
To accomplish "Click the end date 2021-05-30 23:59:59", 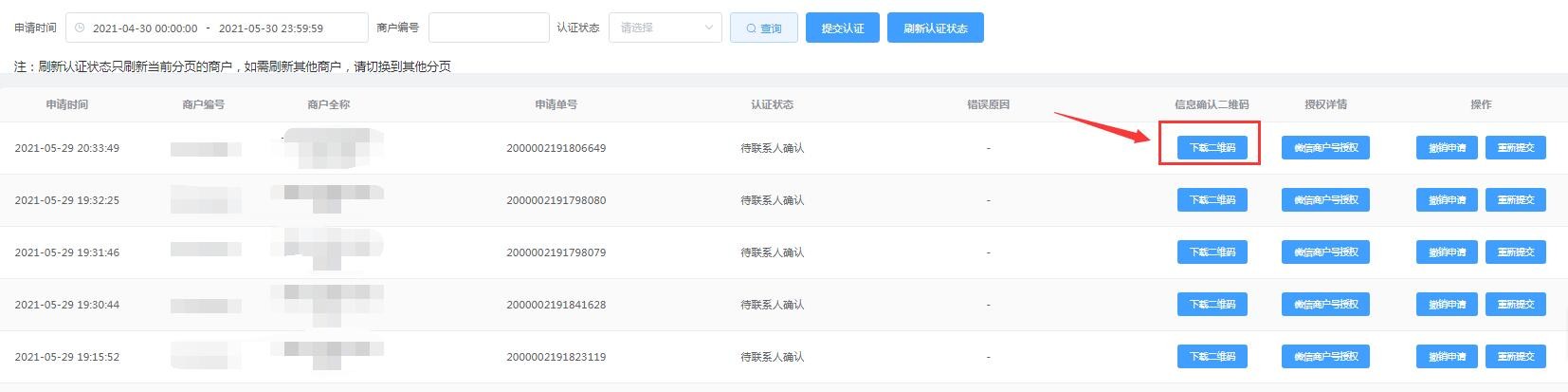I will 270,28.
